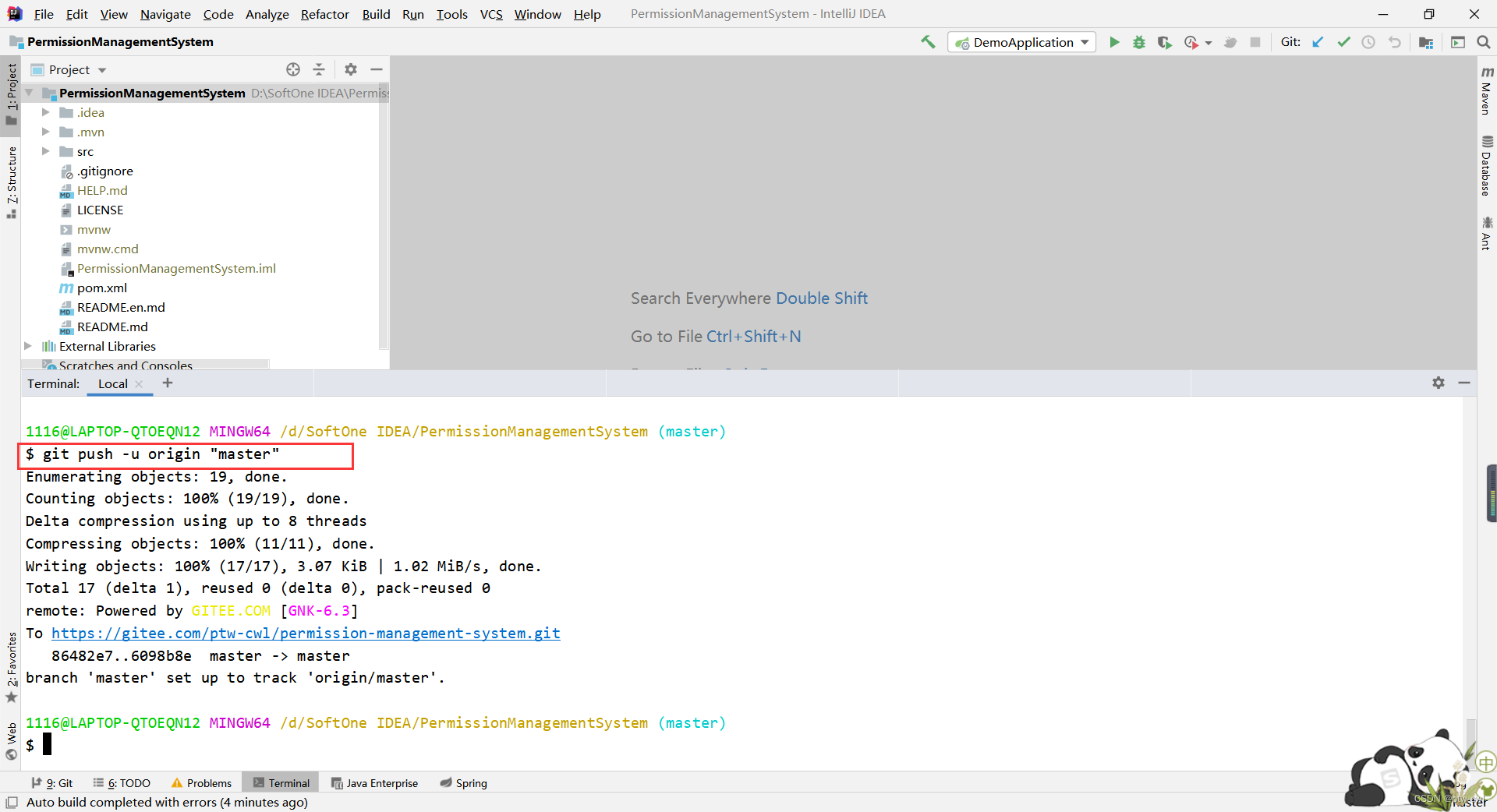
Task: Click the icon left of the Search magnifier
Action: pos(1458,42)
